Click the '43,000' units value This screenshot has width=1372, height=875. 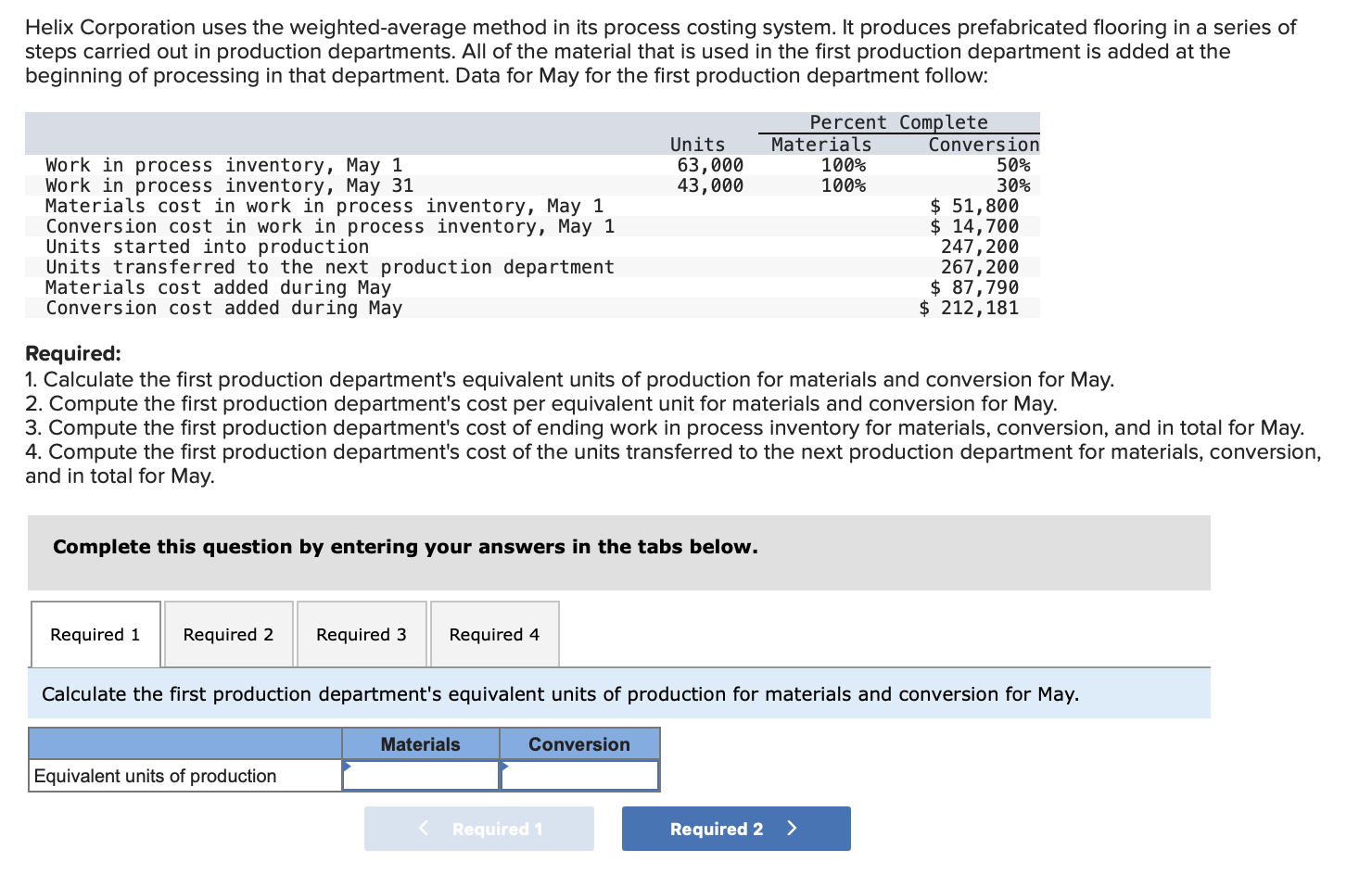[710, 185]
